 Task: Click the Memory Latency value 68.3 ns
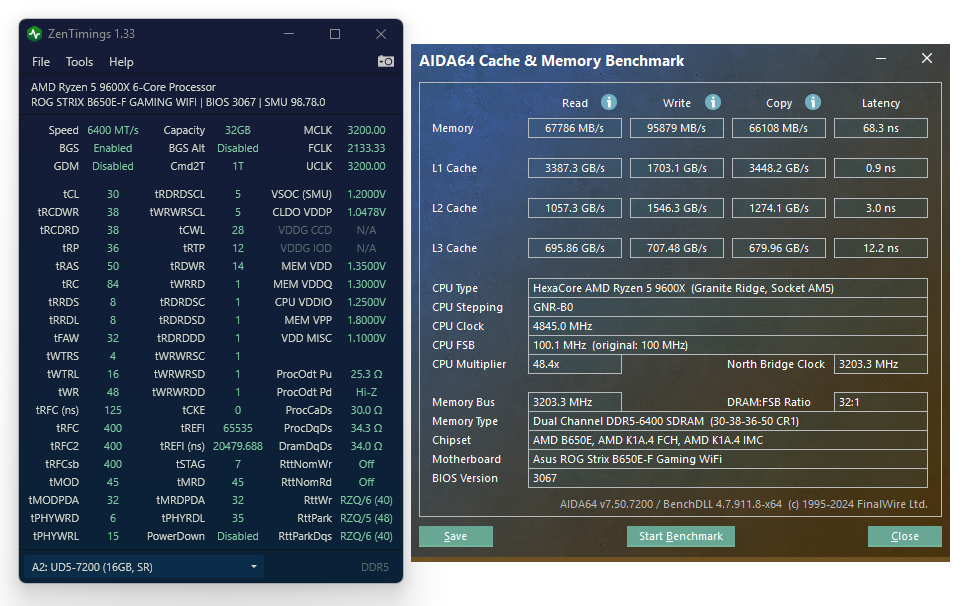coord(881,128)
